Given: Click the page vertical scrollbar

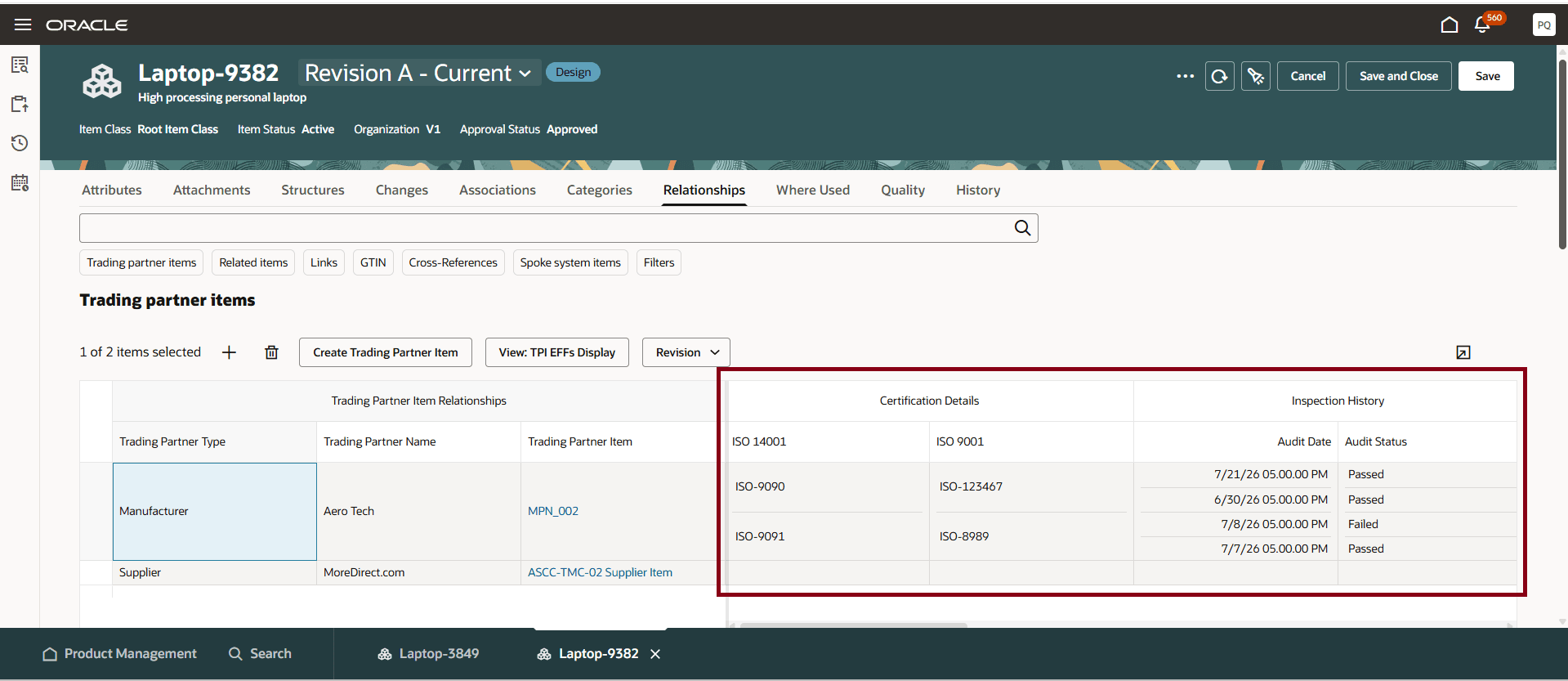Looking at the screenshot, I should [1562, 154].
